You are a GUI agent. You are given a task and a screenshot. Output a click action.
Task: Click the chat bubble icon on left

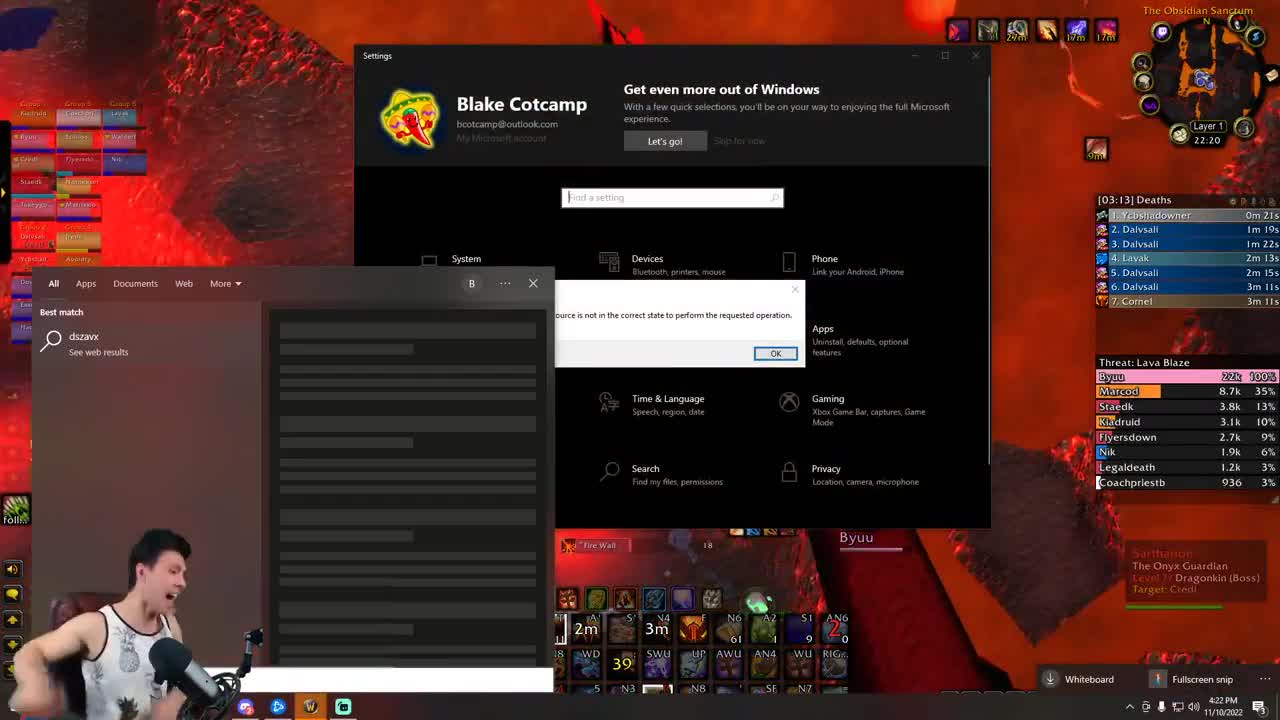click(12, 594)
